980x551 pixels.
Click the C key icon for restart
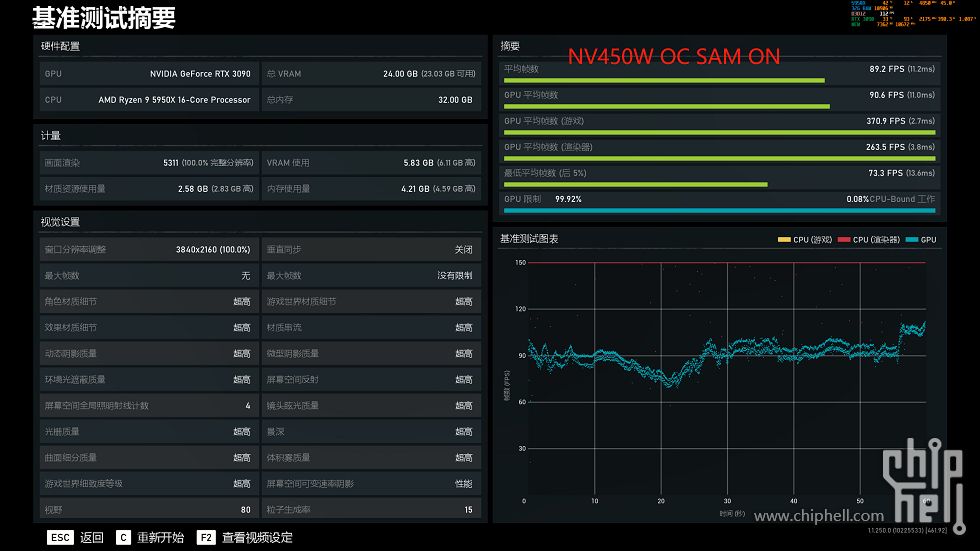coord(123,537)
